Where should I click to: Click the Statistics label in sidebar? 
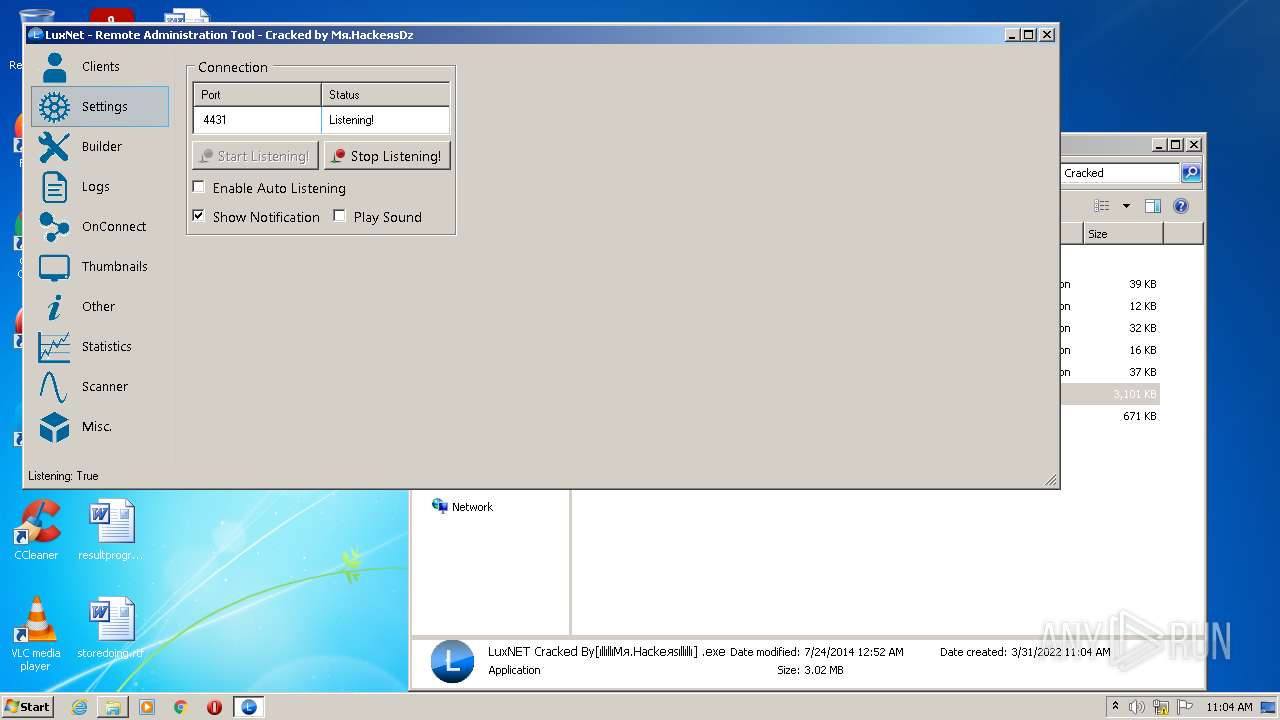(107, 347)
